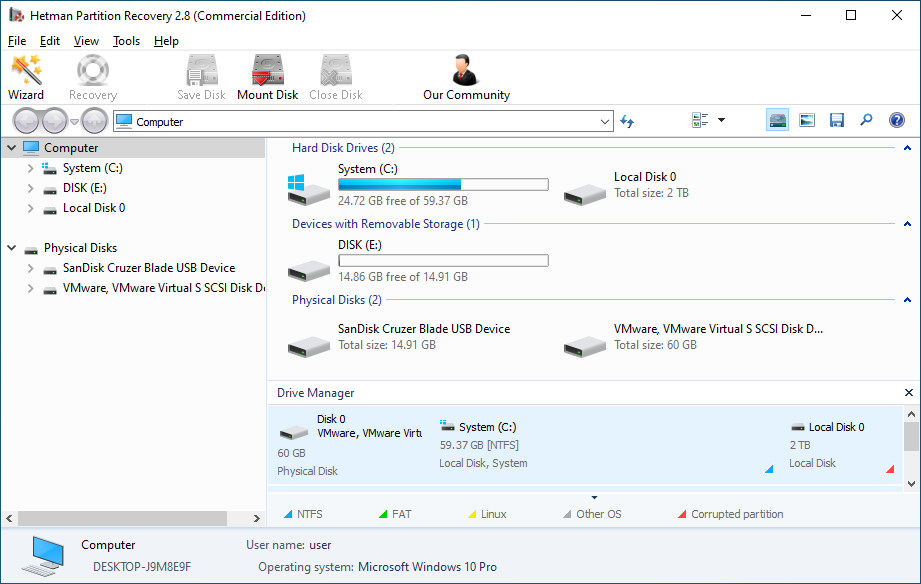The height and width of the screenshot is (584, 921).
Task: Open Our Community icon
Action: [466, 78]
